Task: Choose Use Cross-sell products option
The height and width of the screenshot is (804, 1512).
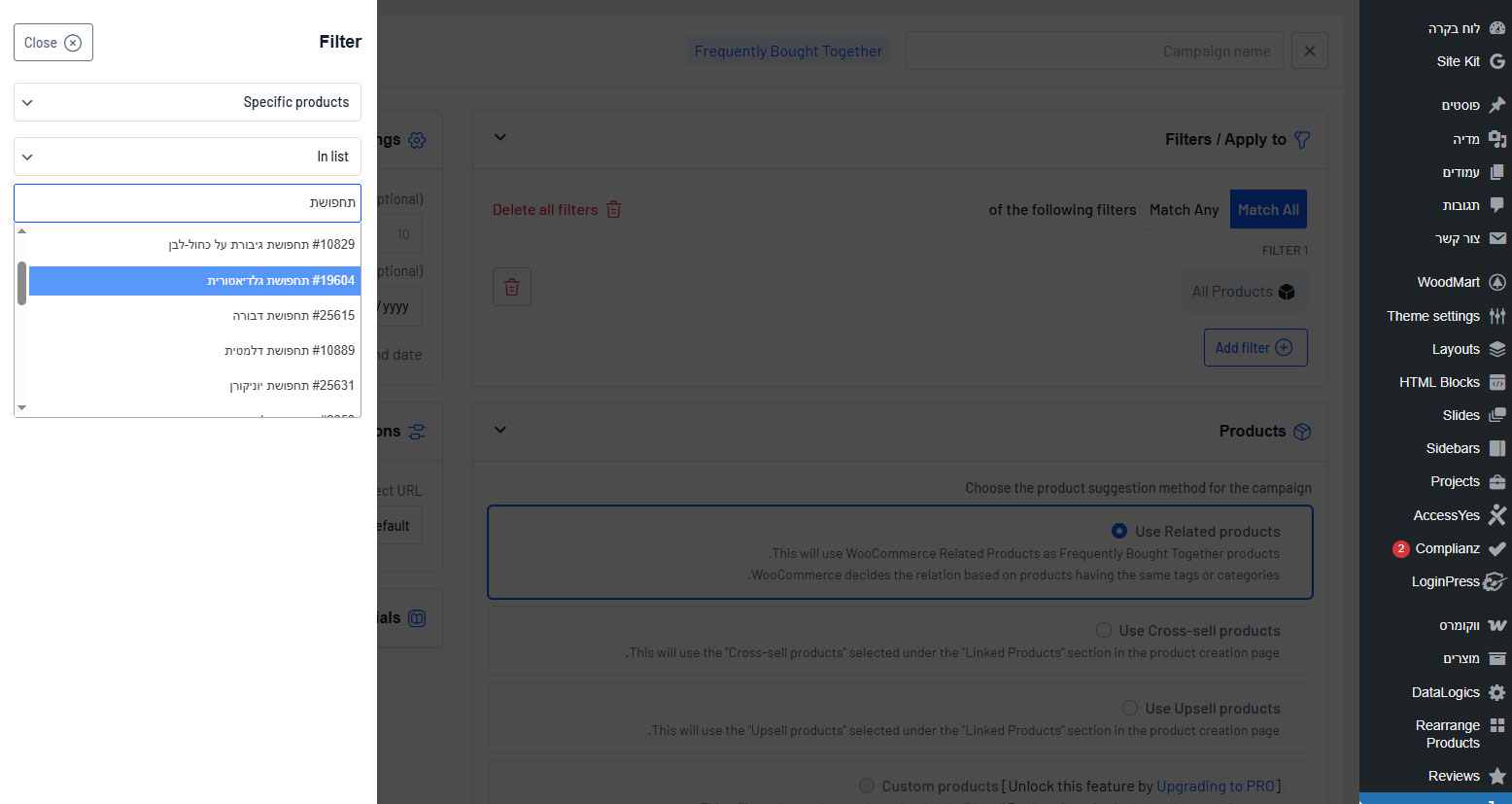Action: coord(1104,630)
